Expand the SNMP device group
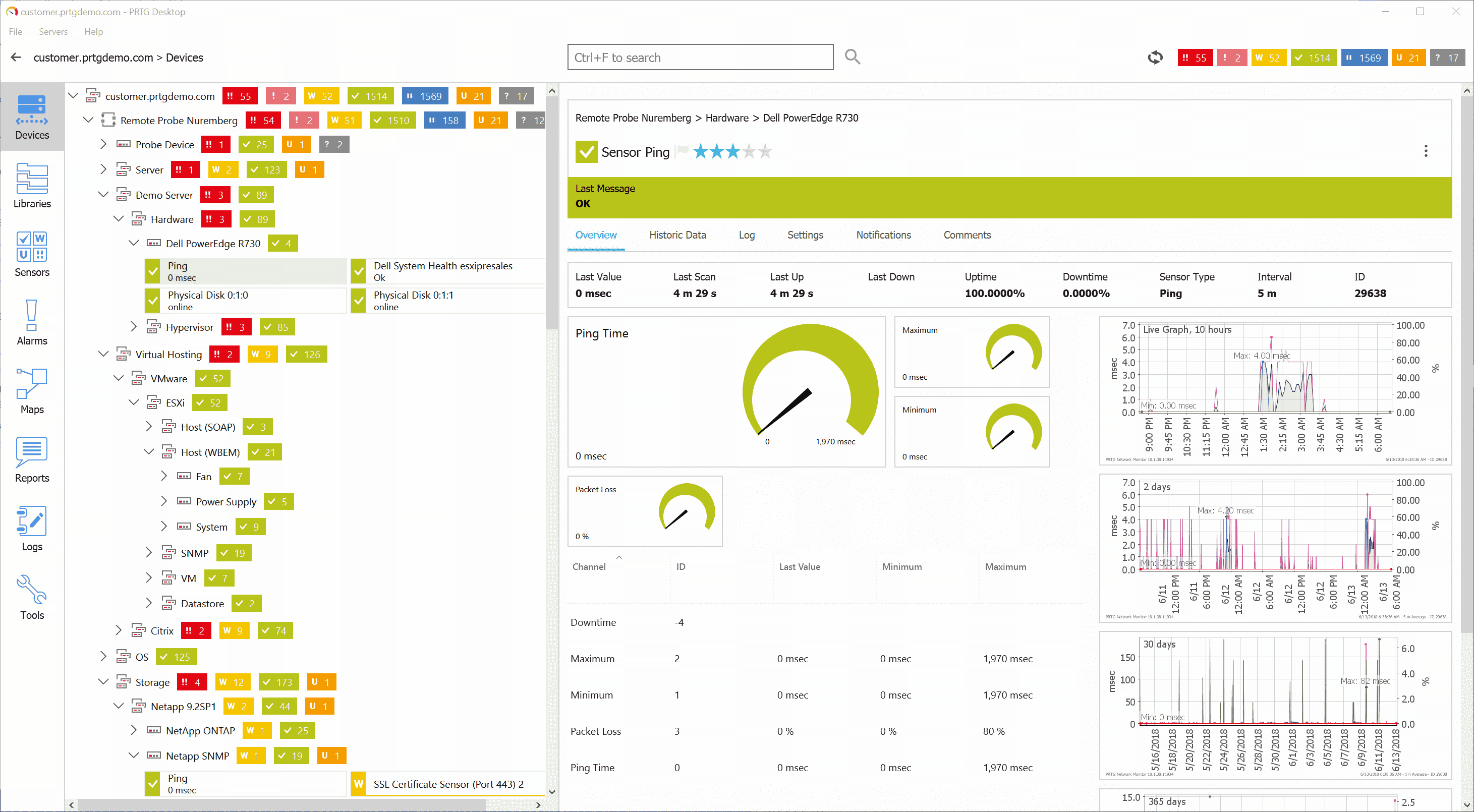 (x=149, y=552)
